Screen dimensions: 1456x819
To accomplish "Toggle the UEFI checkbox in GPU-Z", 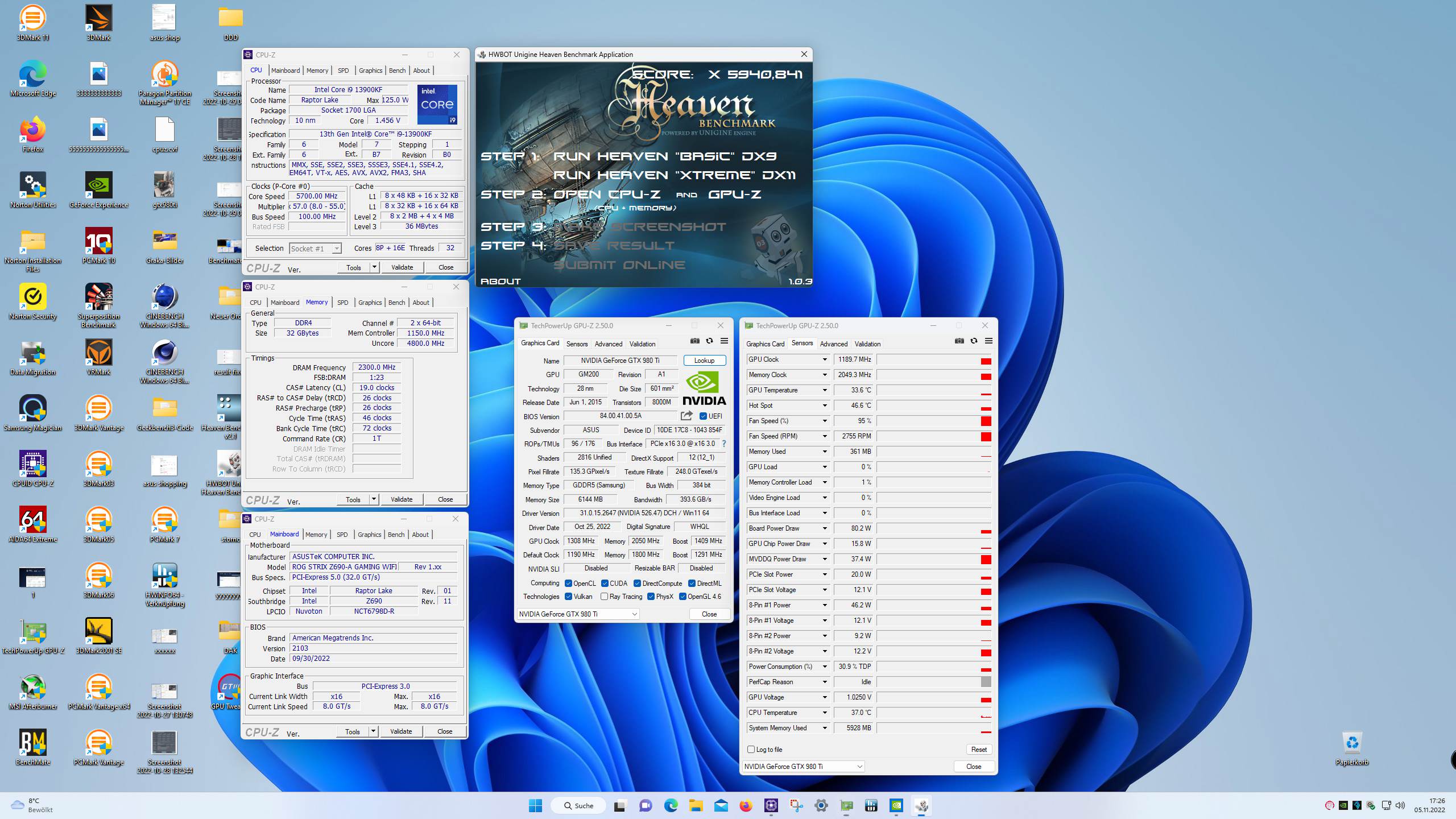I will pyautogui.click(x=703, y=416).
